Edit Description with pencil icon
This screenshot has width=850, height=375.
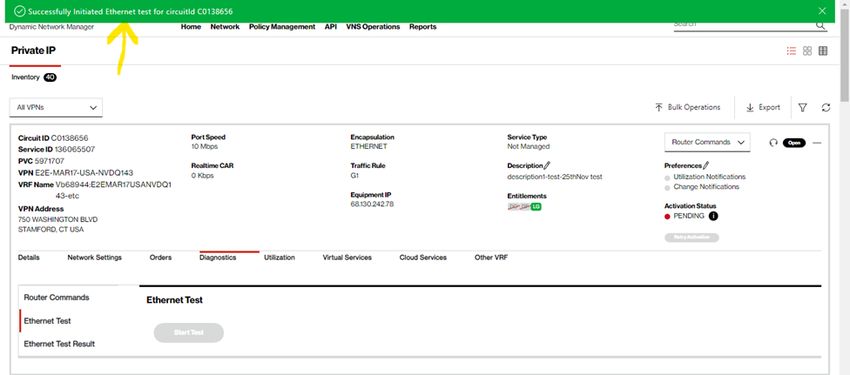pos(547,165)
